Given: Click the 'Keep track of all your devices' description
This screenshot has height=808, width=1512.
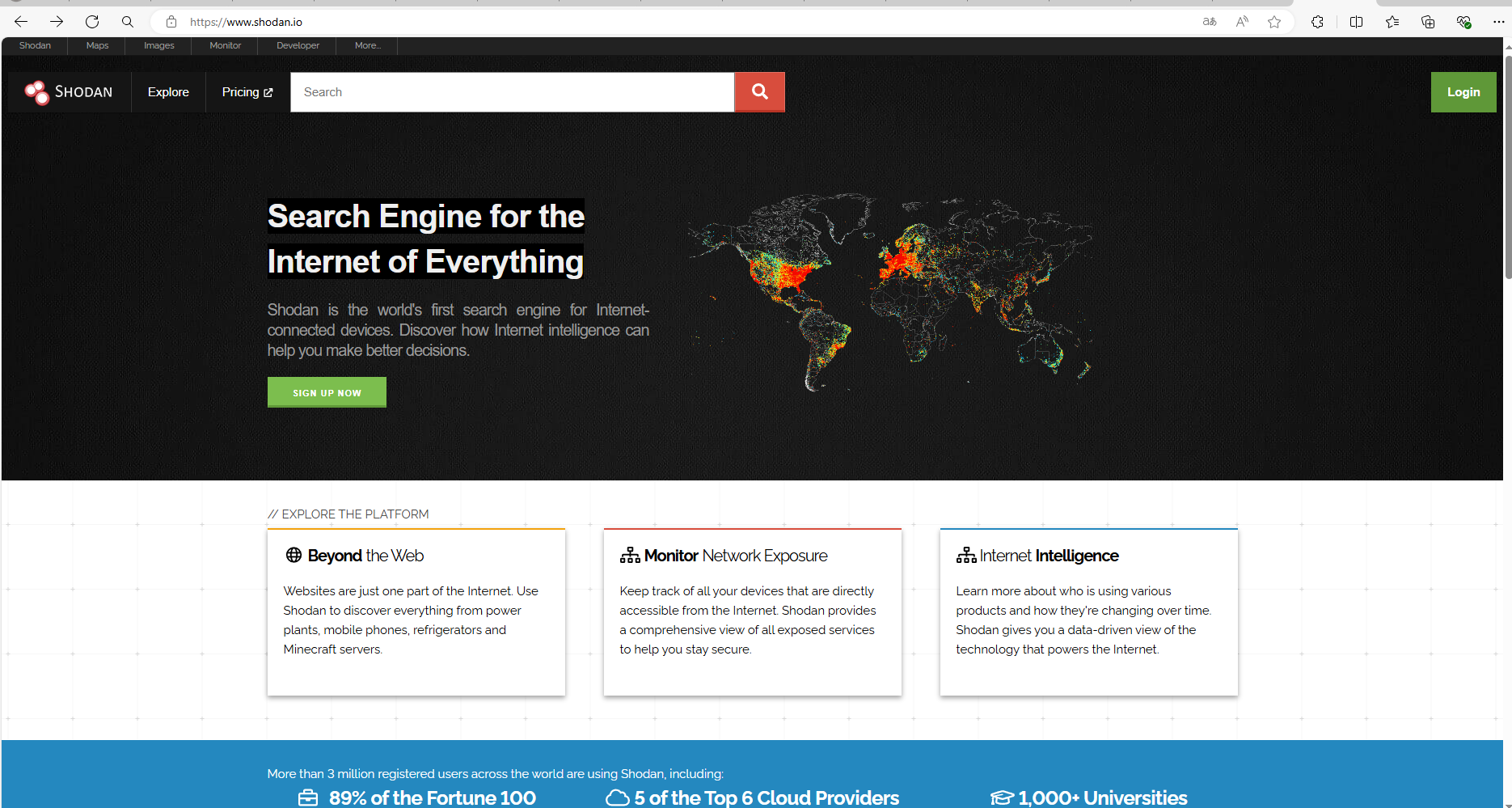Looking at the screenshot, I should coord(748,620).
